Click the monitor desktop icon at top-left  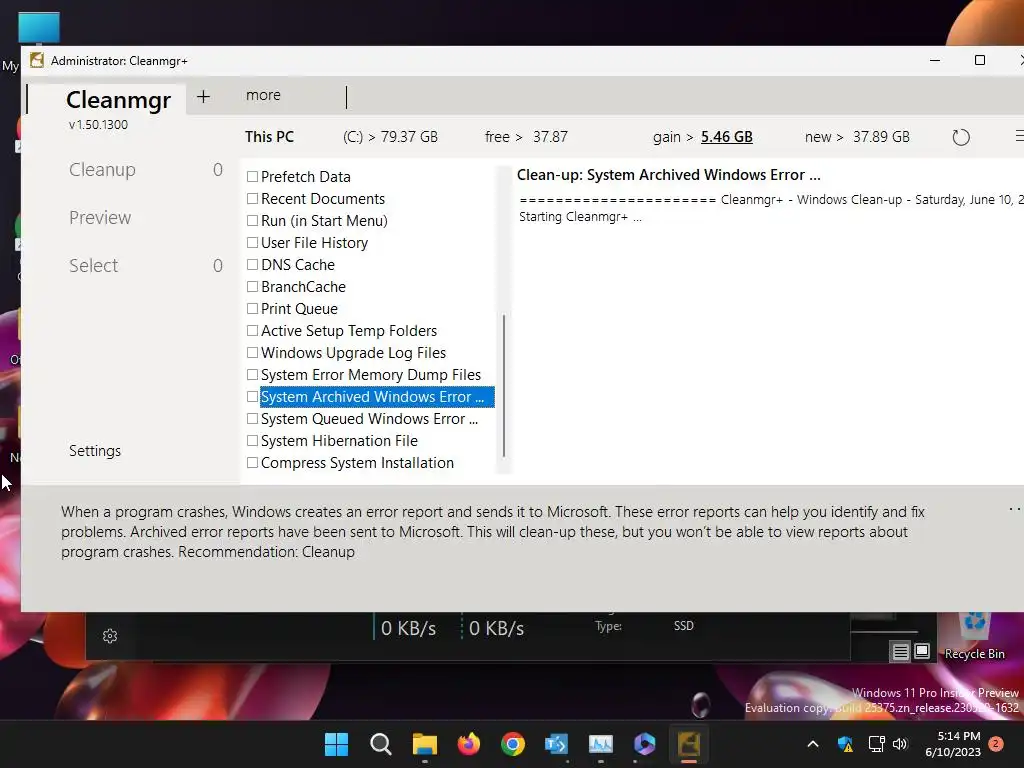[x=39, y=29]
